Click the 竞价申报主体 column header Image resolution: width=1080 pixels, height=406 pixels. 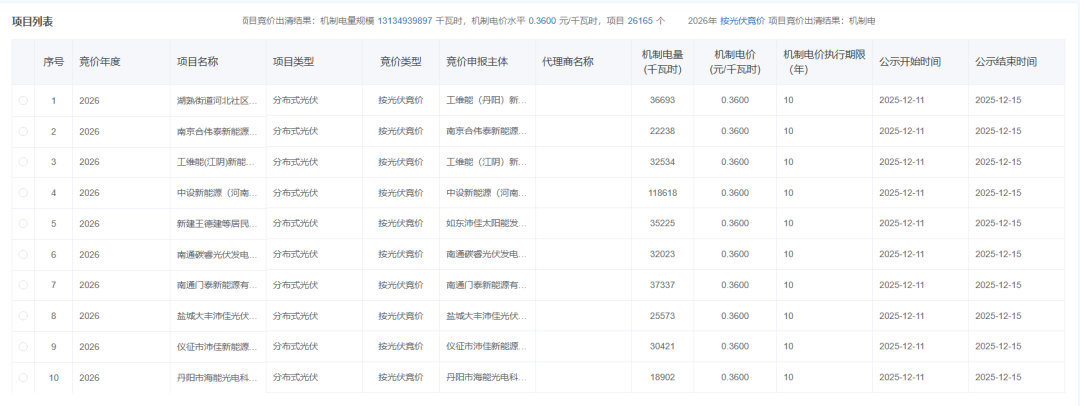[x=477, y=62]
